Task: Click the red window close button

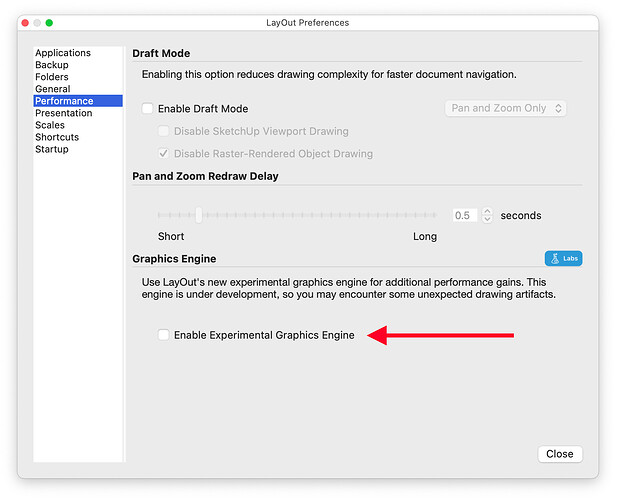Action: click(25, 23)
